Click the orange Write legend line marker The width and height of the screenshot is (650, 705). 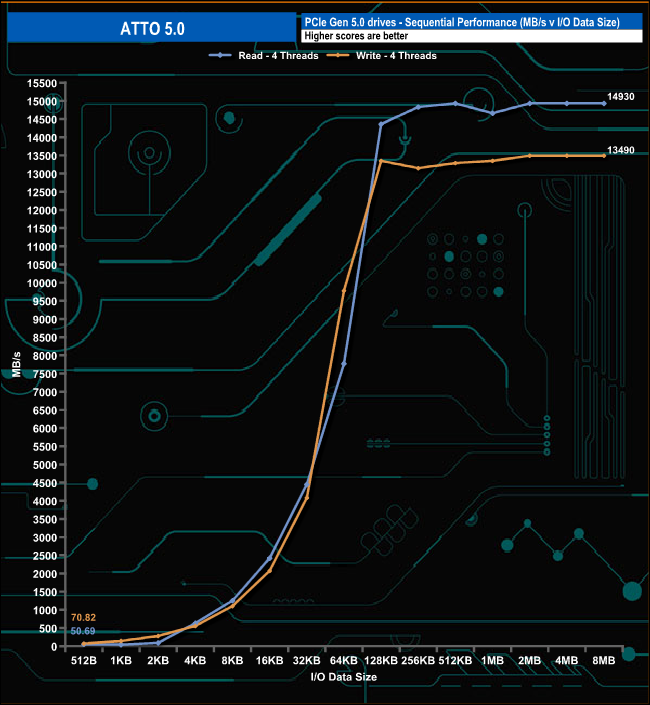340,56
